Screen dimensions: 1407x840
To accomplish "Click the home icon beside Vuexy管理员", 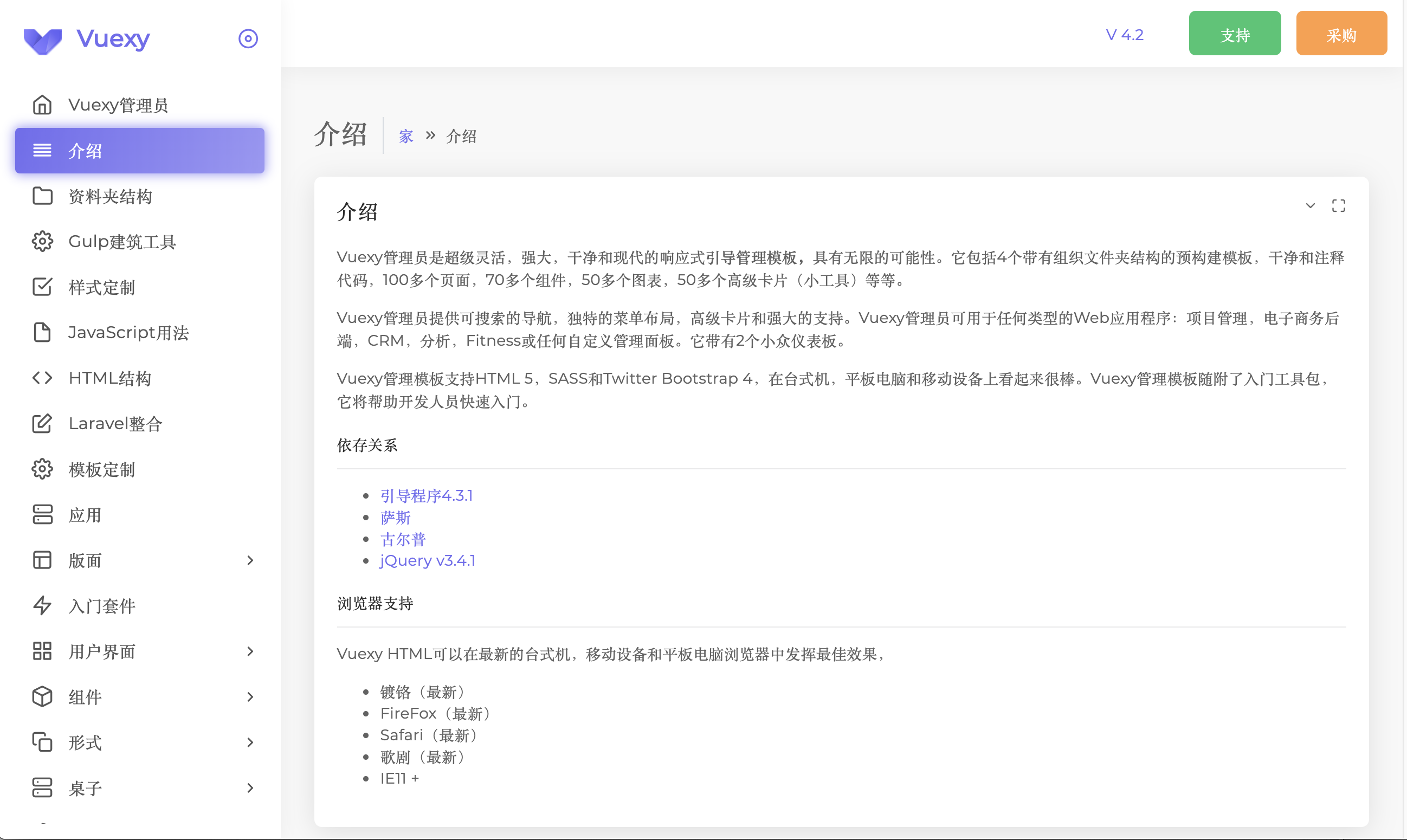I will coord(42,105).
